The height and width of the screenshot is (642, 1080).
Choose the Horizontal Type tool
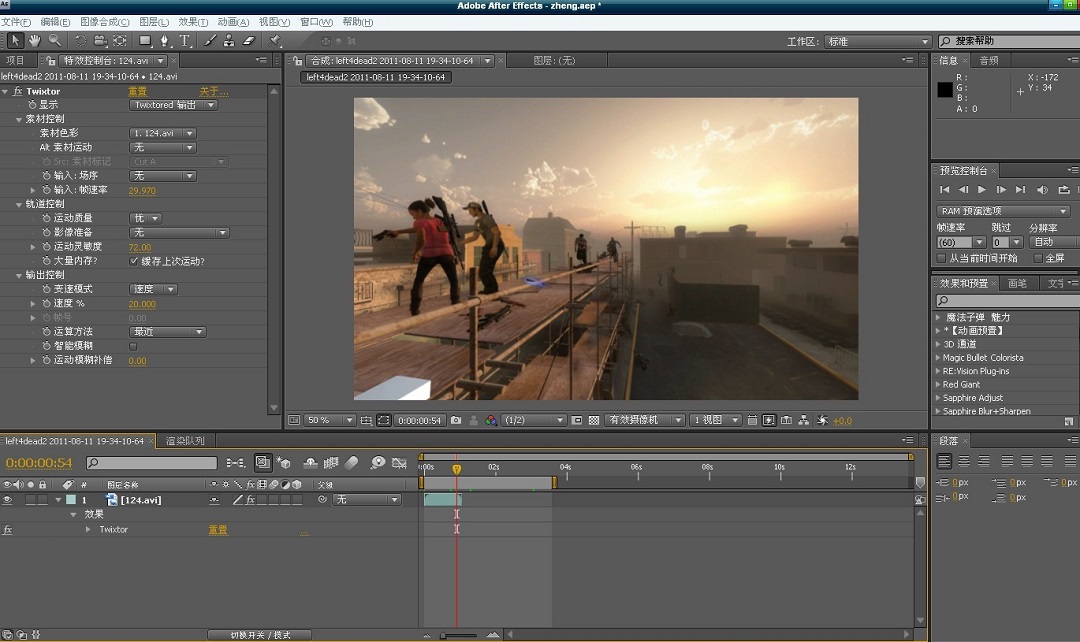[x=185, y=41]
